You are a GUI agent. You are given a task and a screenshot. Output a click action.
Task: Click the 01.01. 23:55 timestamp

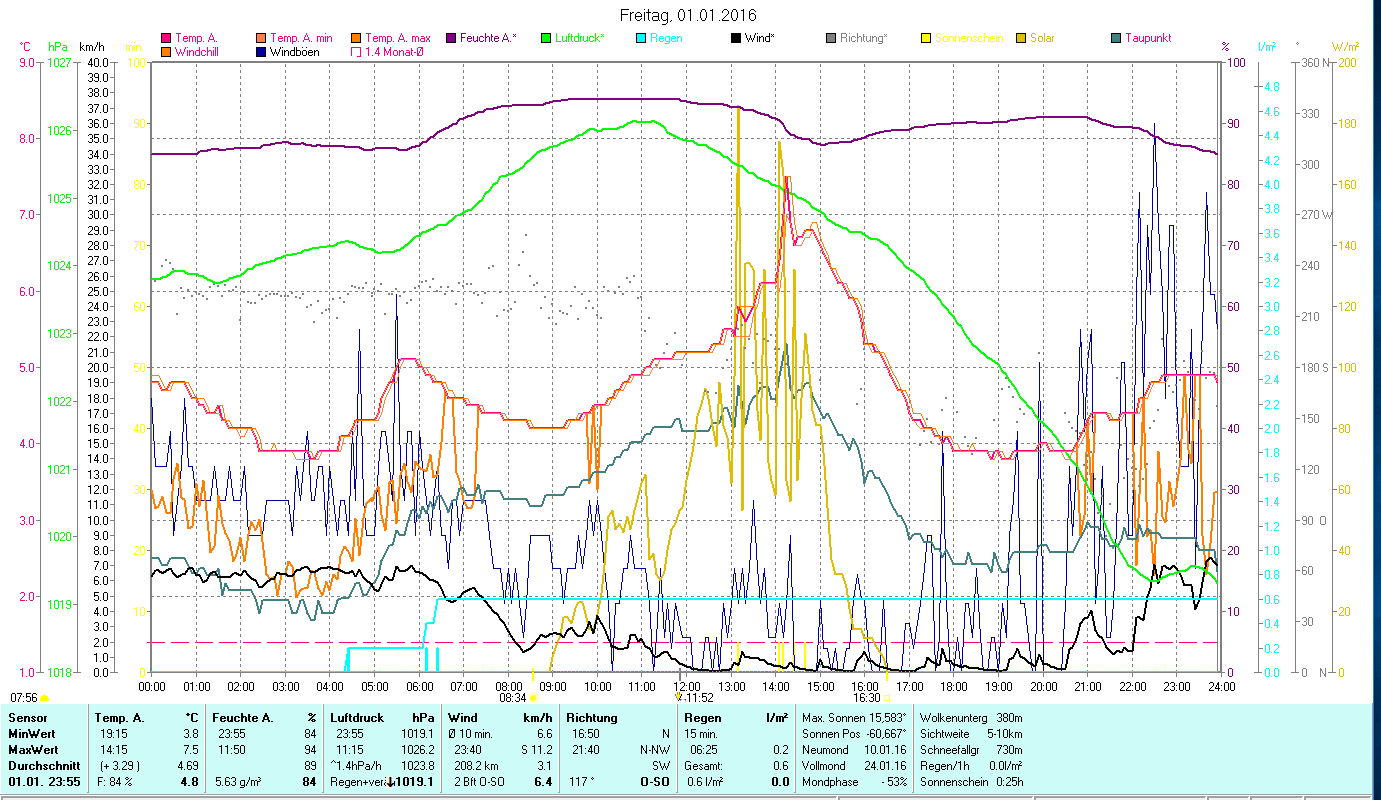(44, 782)
